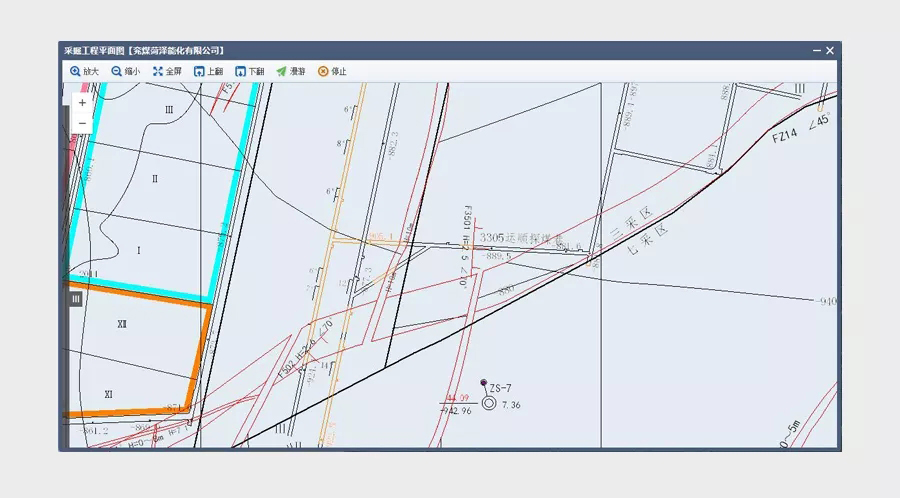The width and height of the screenshot is (900, 498).
Task: Minimize the 采掘工程平面图 window
Action: point(815,50)
